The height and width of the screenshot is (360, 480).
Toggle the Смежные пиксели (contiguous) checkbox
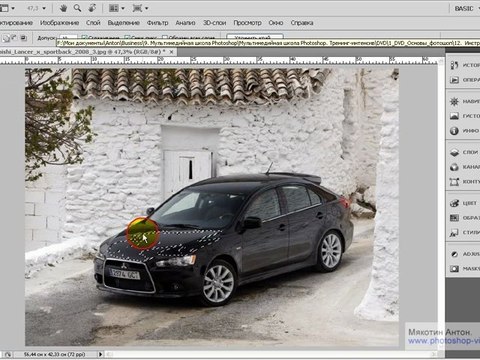(x=127, y=38)
